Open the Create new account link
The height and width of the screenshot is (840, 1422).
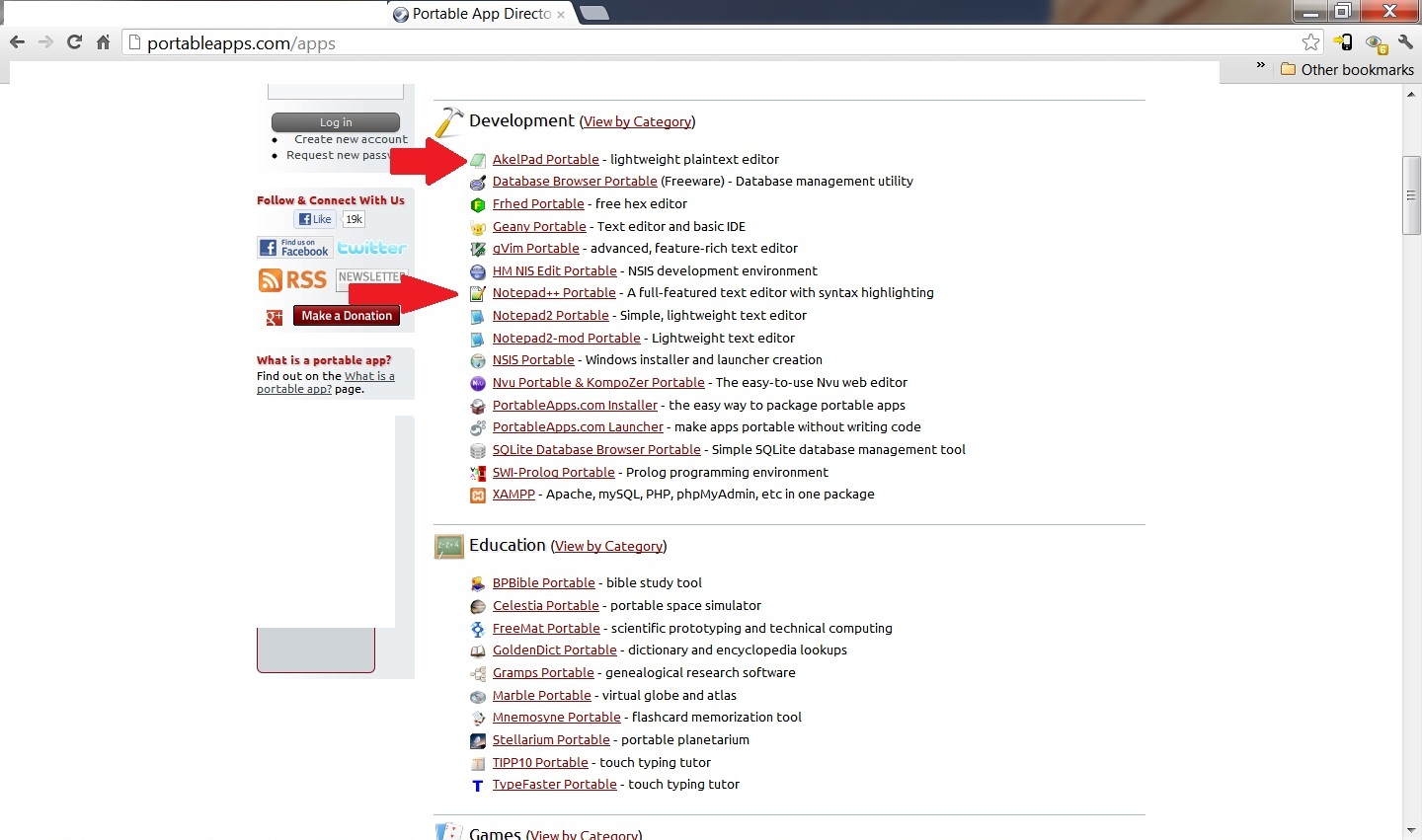(351, 140)
